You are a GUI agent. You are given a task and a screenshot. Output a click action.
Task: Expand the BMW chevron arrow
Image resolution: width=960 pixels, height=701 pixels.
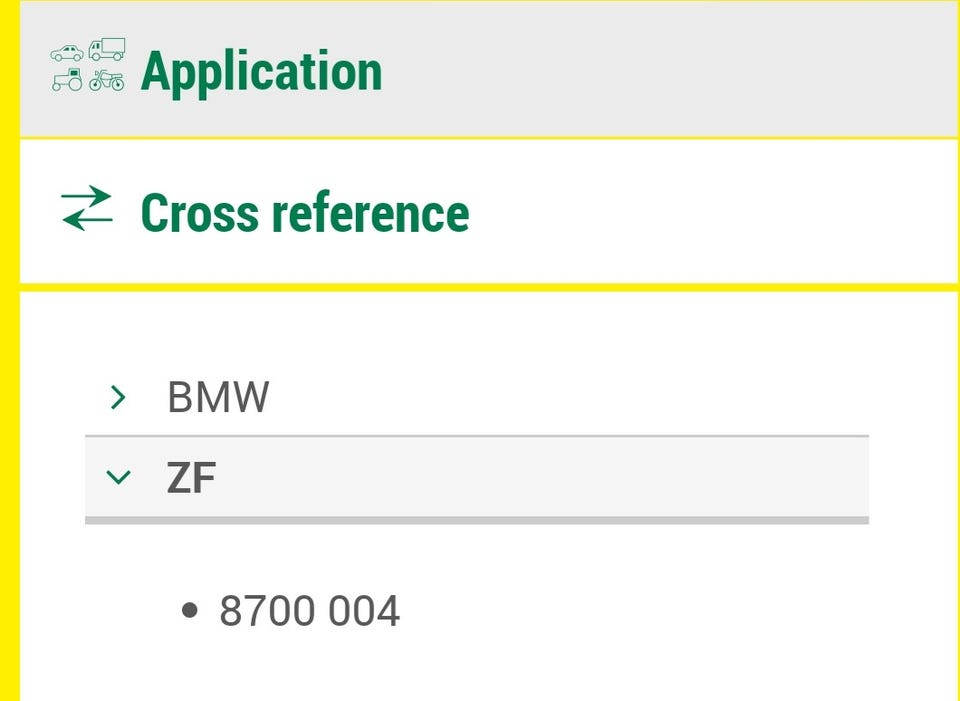point(118,398)
